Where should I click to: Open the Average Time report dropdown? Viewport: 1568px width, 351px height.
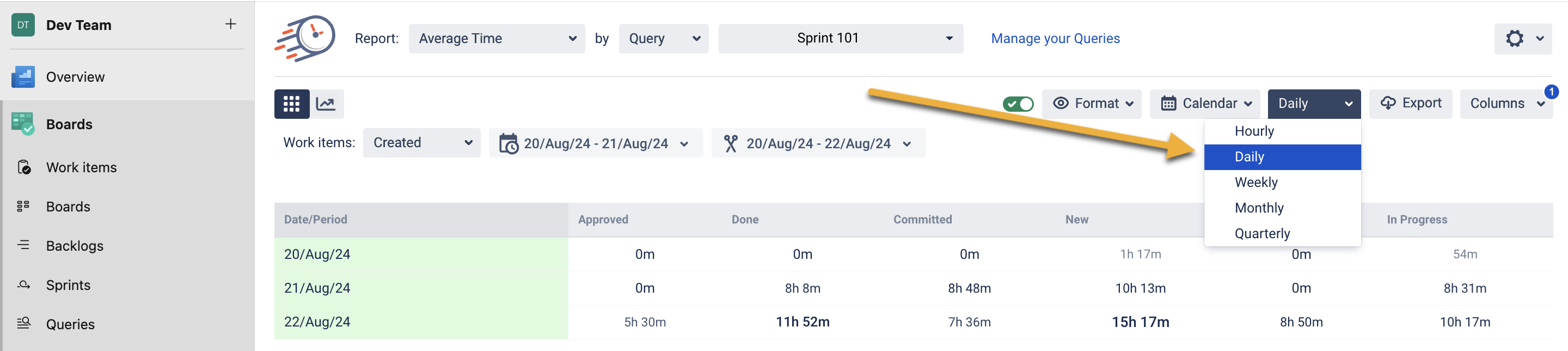click(x=496, y=38)
